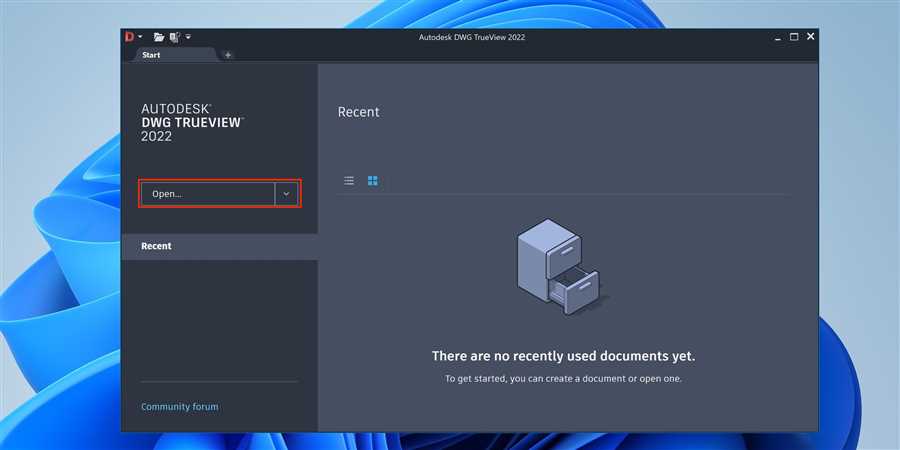900x450 pixels.
Task: Click the Open... button
Action: point(208,194)
